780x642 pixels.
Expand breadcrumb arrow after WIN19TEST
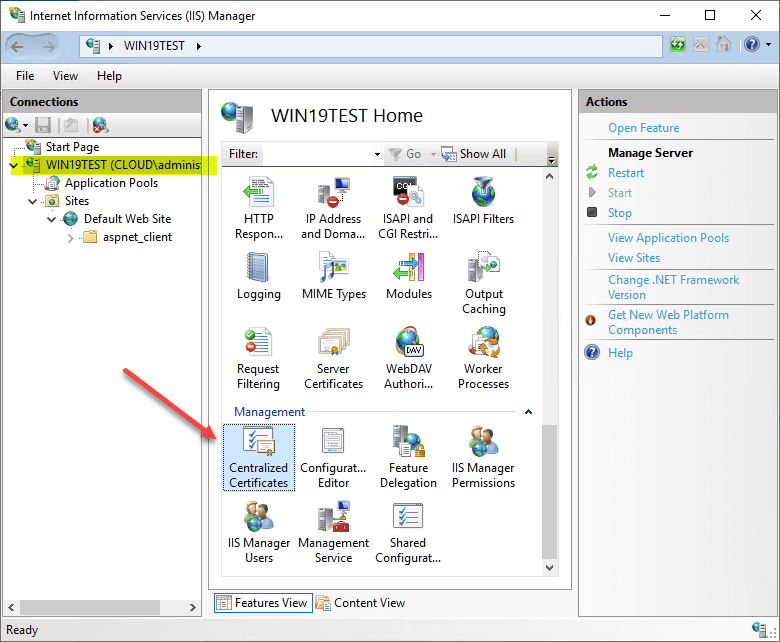pyautogui.click(x=198, y=46)
